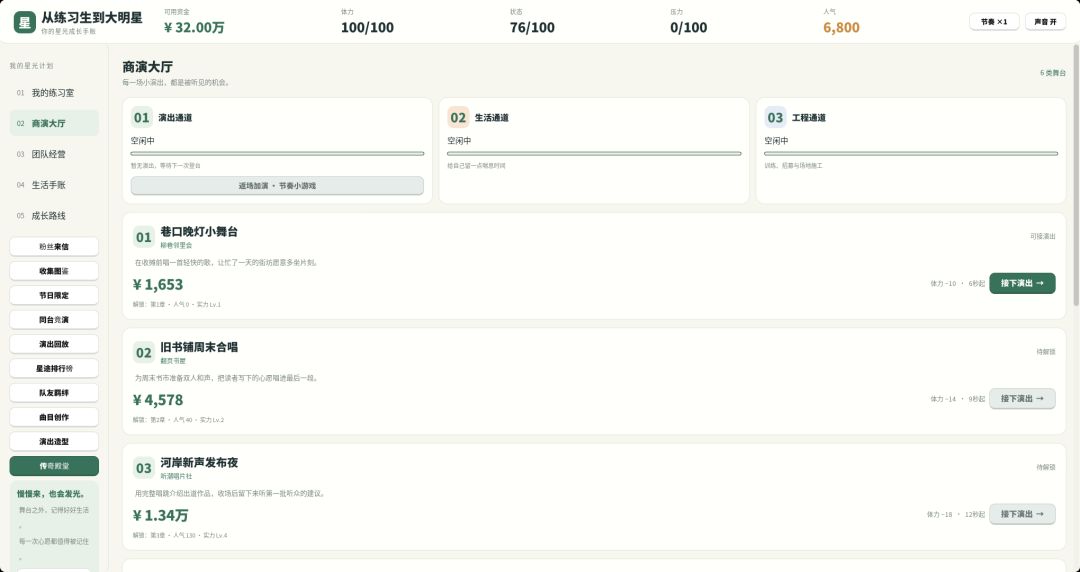The image size is (1080, 572).
Task: Click the 体力 -14 · 9秒起 cost text
Action: click(957, 399)
